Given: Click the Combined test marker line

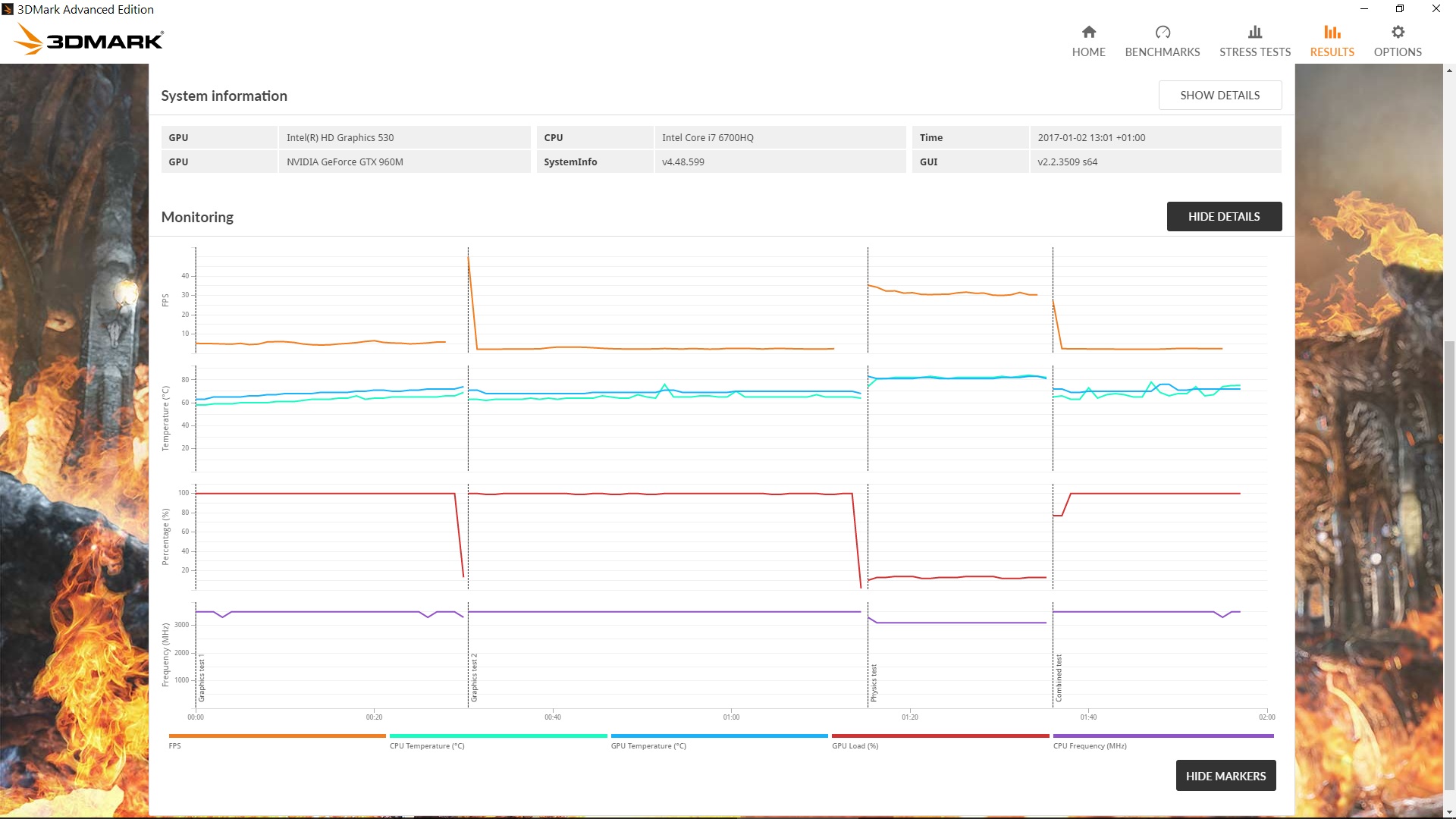Looking at the screenshot, I should 1053,478.
